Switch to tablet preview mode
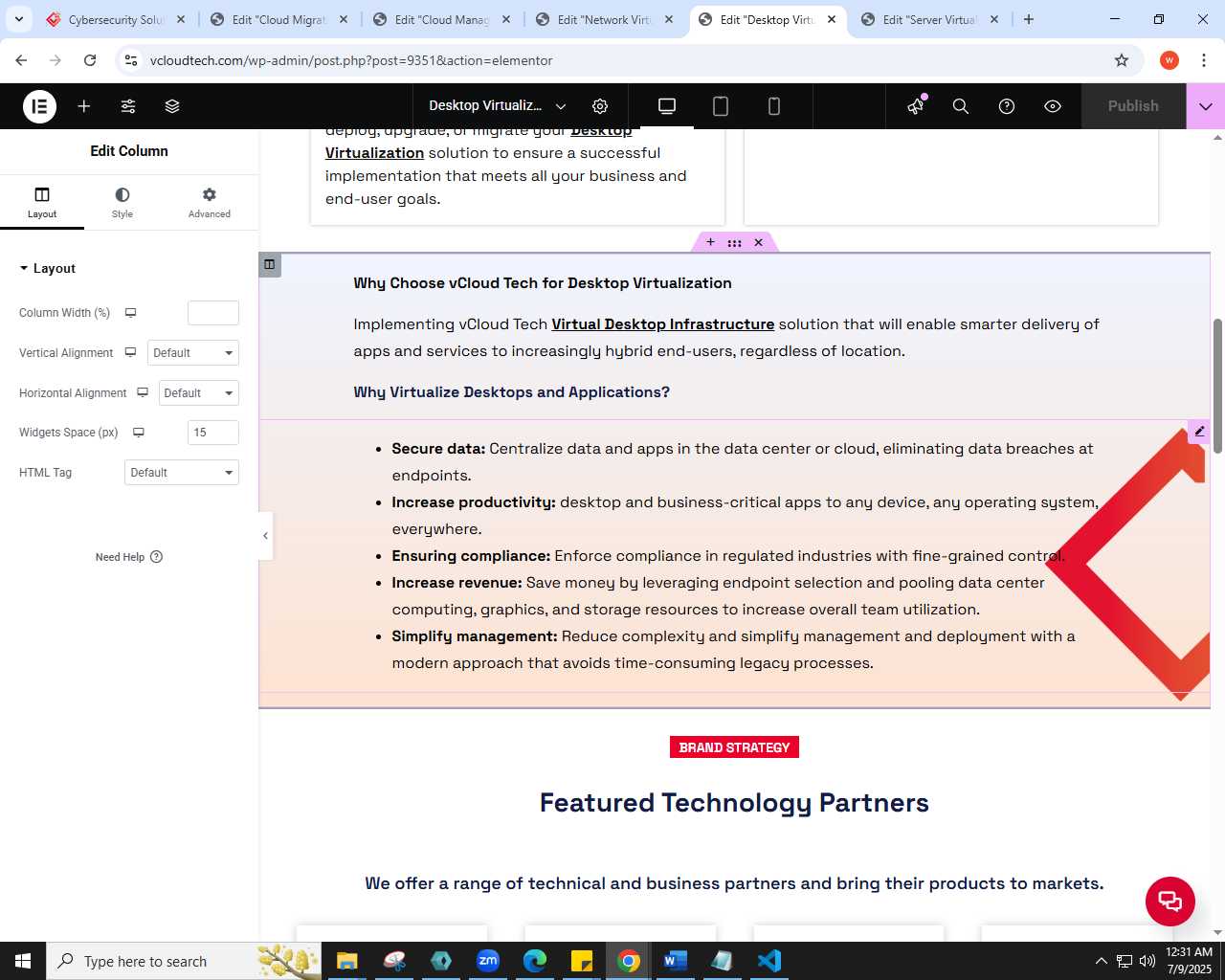The width and height of the screenshot is (1225, 980). coord(721,106)
